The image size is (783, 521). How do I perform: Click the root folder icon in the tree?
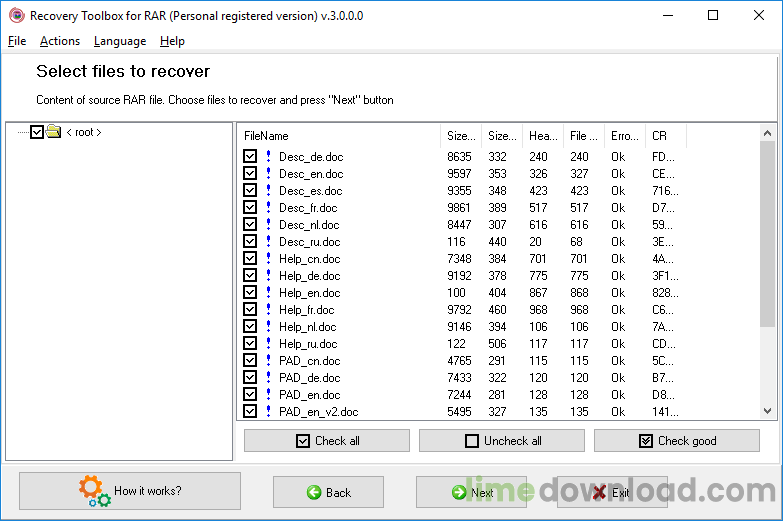[x=53, y=132]
